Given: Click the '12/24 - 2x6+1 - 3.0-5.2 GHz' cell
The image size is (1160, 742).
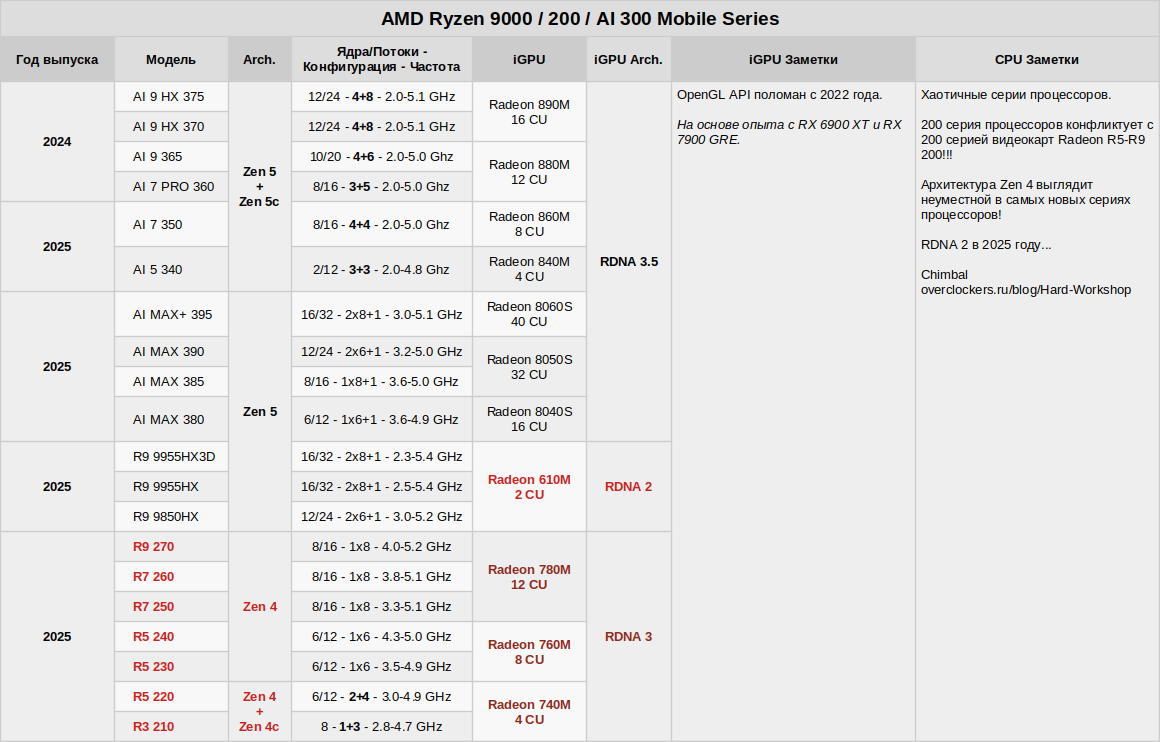Looking at the screenshot, I should pos(382,516).
